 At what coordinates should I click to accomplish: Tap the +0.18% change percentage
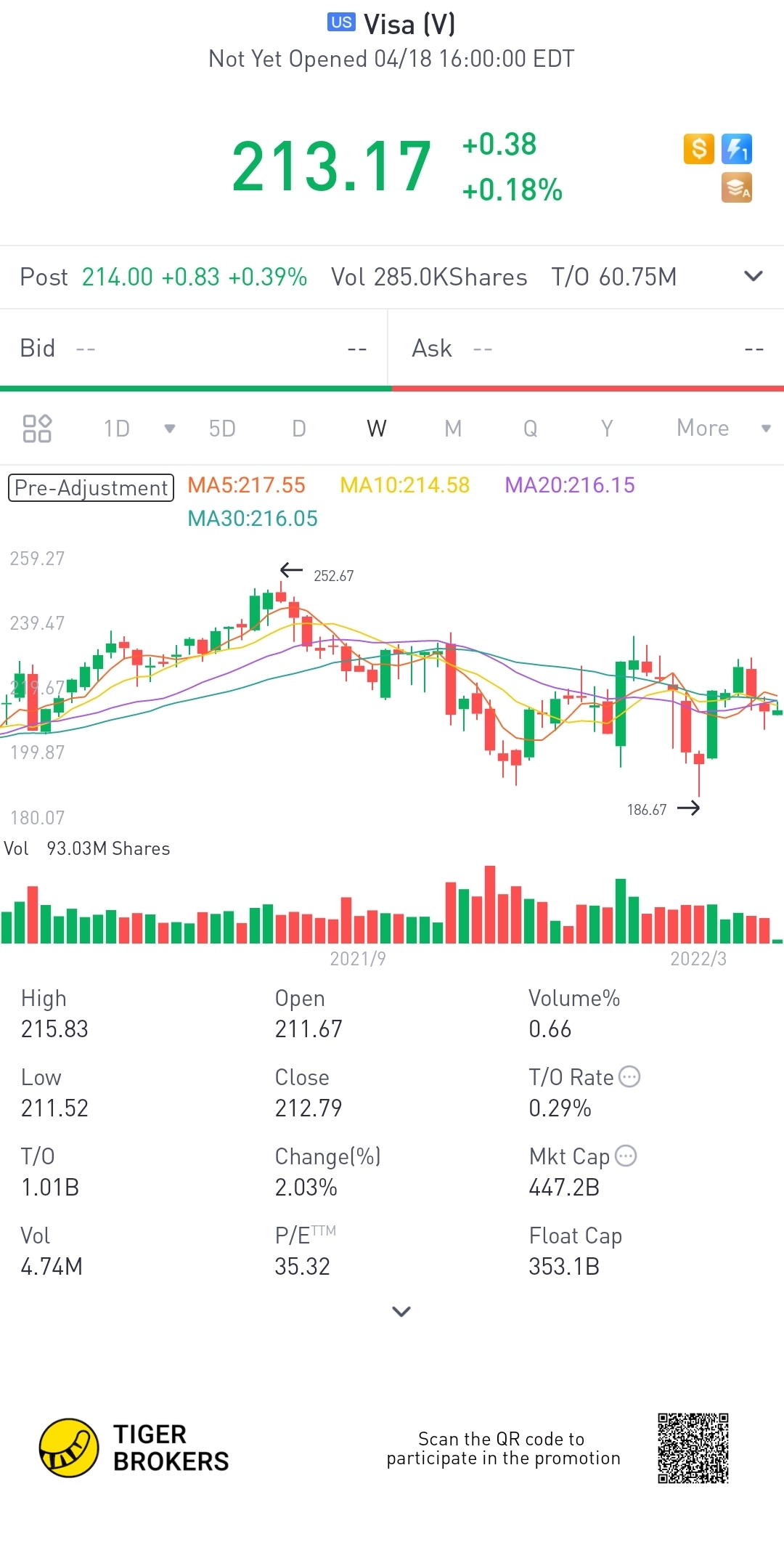[513, 190]
